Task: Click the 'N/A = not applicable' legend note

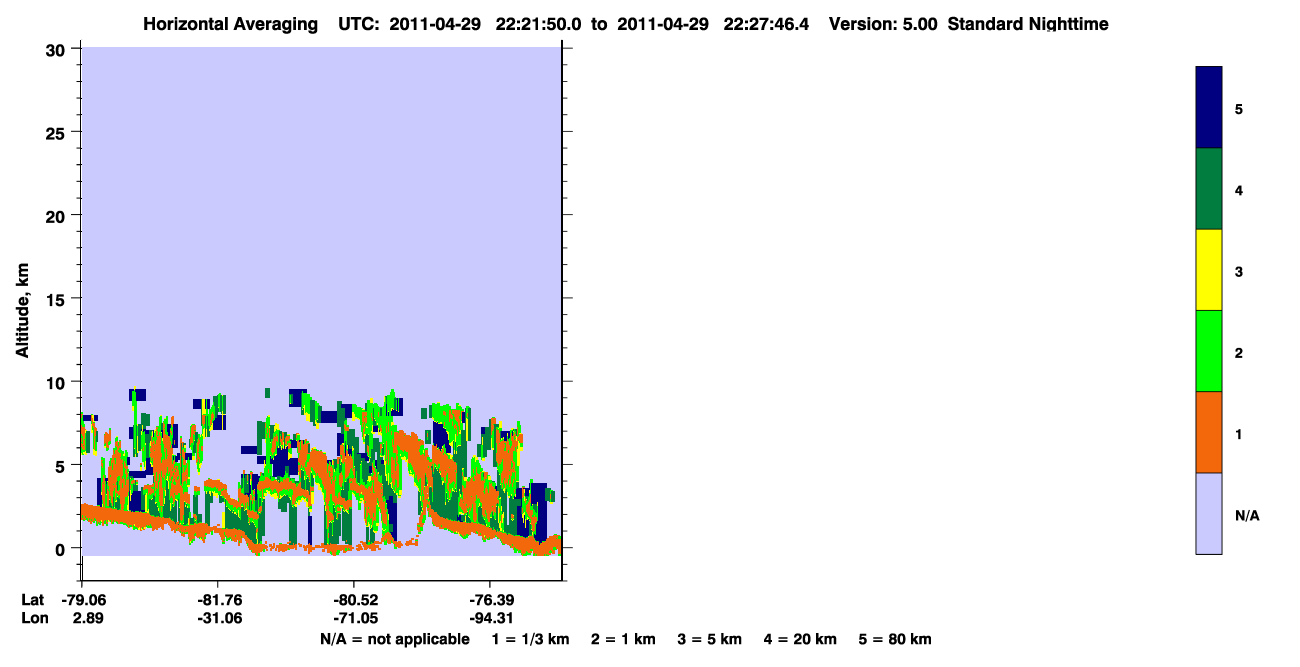Action: [394, 639]
